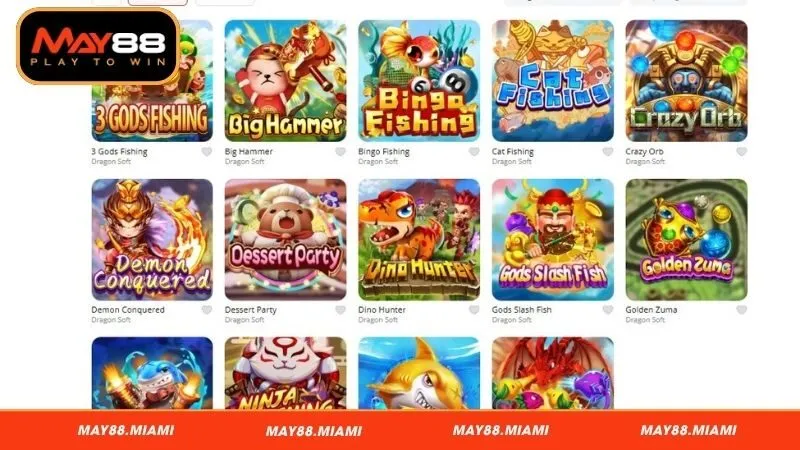Click the heart icon next to Dino Hunter
This screenshot has height=450, width=800.
click(474, 310)
